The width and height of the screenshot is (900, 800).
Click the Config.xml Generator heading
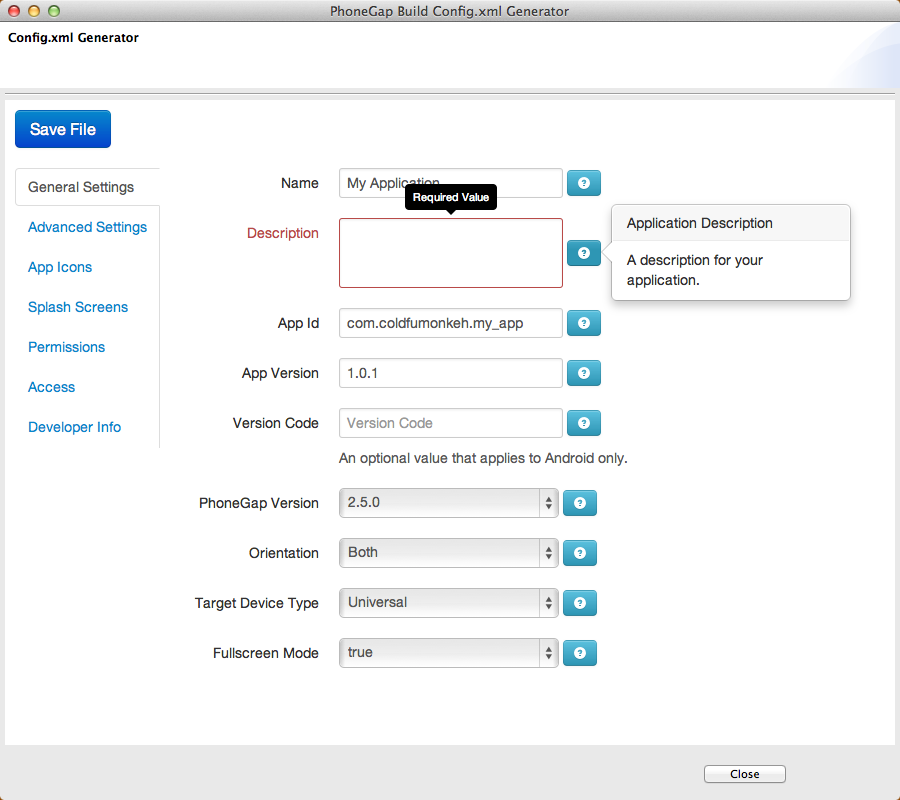coord(73,38)
